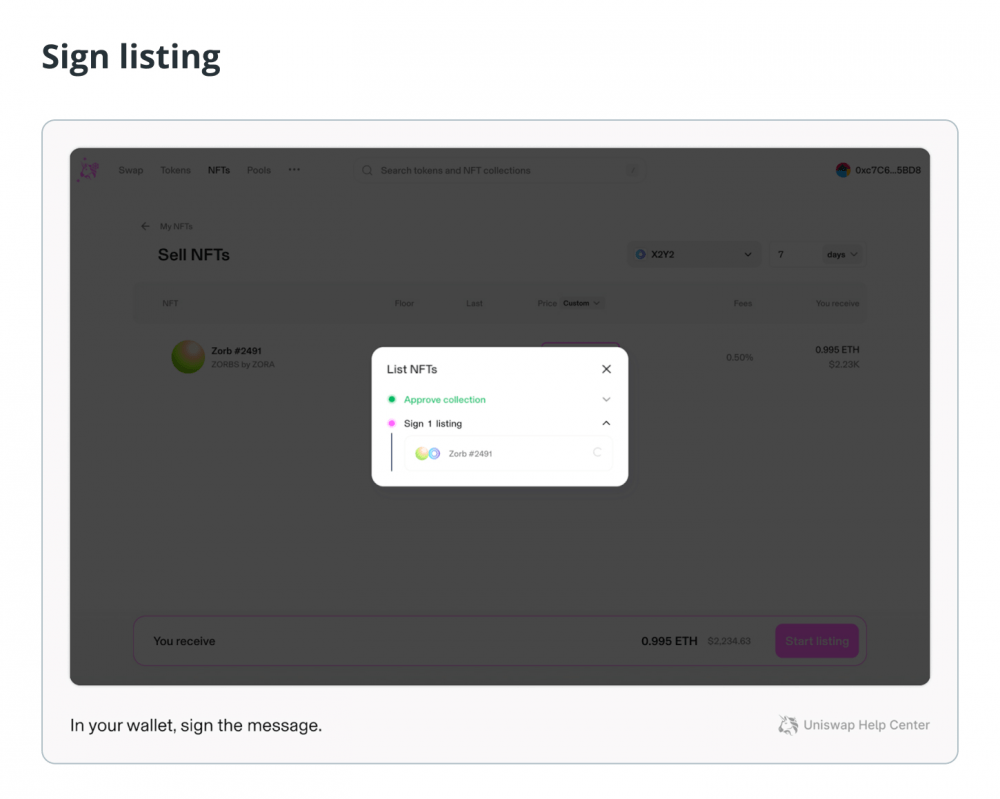Open the three-dot more menu
Image resolution: width=1000 pixels, height=799 pixels.
(294, 170)
